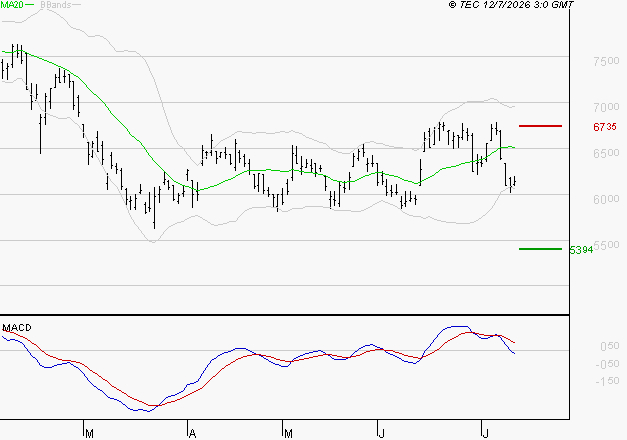Click the 5500 price axis label
This screenshot has width=627, height=440.
[606, 245]
